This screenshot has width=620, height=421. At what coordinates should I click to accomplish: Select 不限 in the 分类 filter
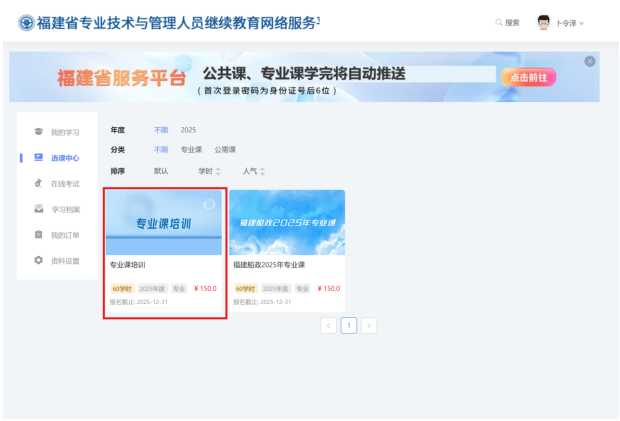(161, 149)
